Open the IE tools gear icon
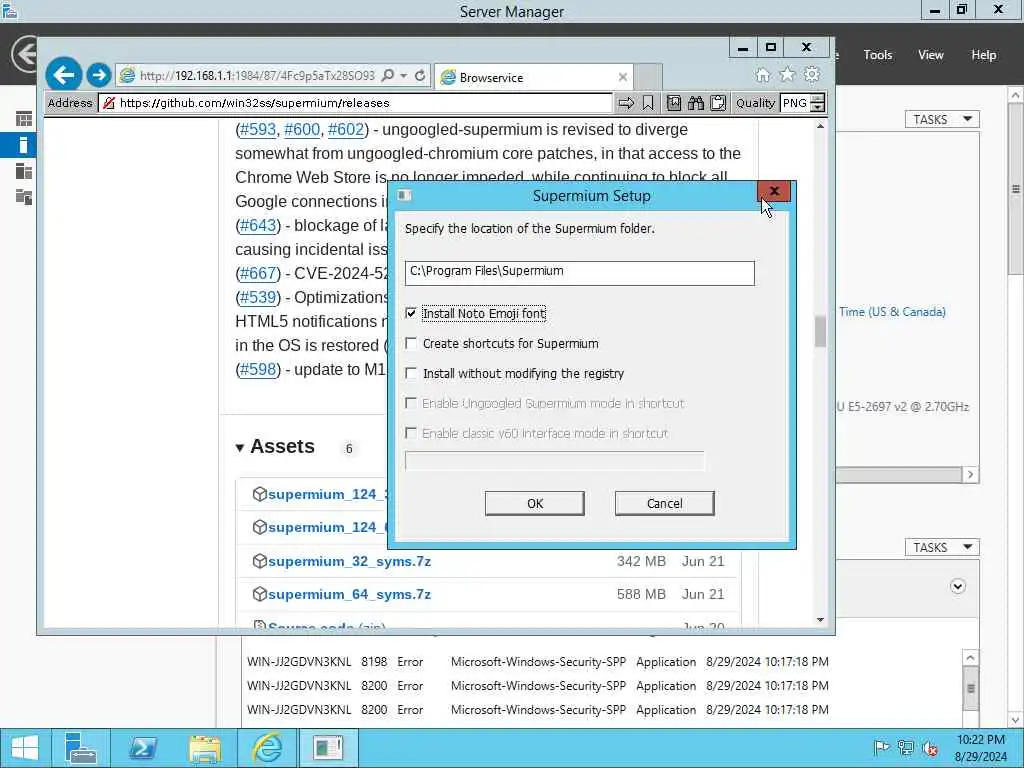Image resolution: width=1024 pixels, height=768 pixels. pos(812,74)
